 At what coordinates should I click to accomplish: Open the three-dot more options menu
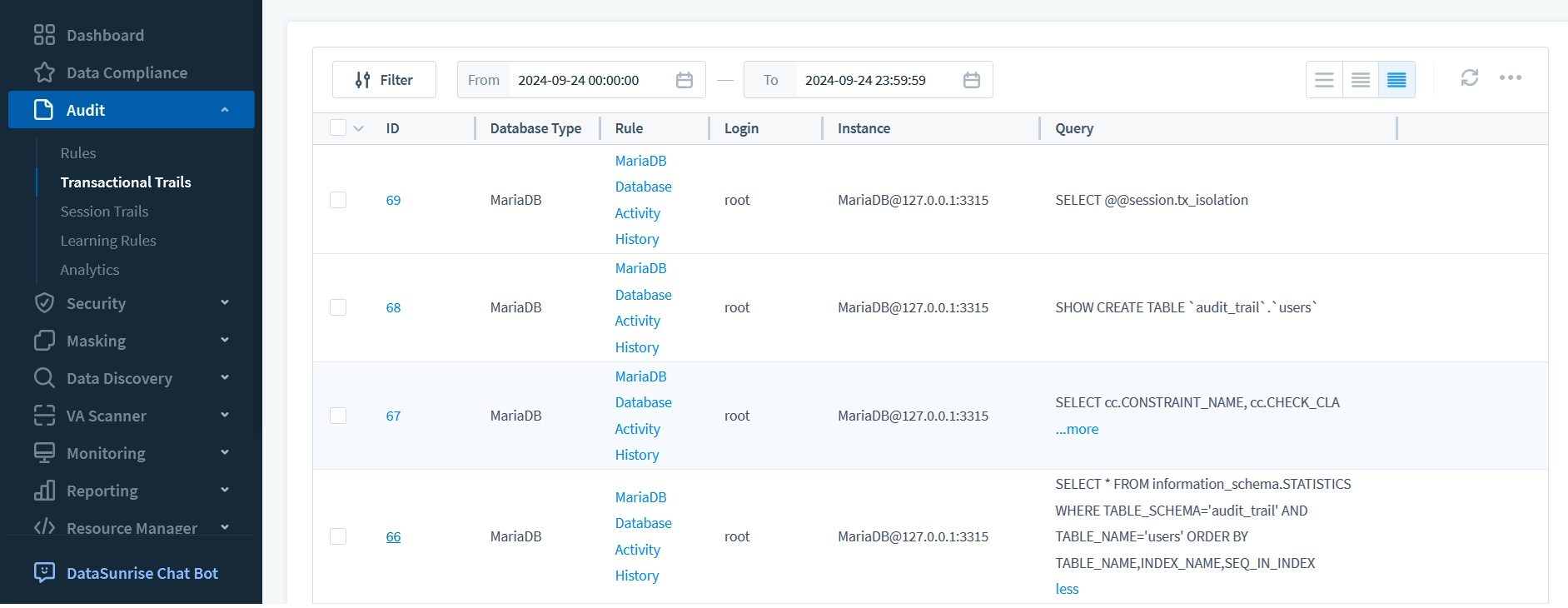(1511, 77)
